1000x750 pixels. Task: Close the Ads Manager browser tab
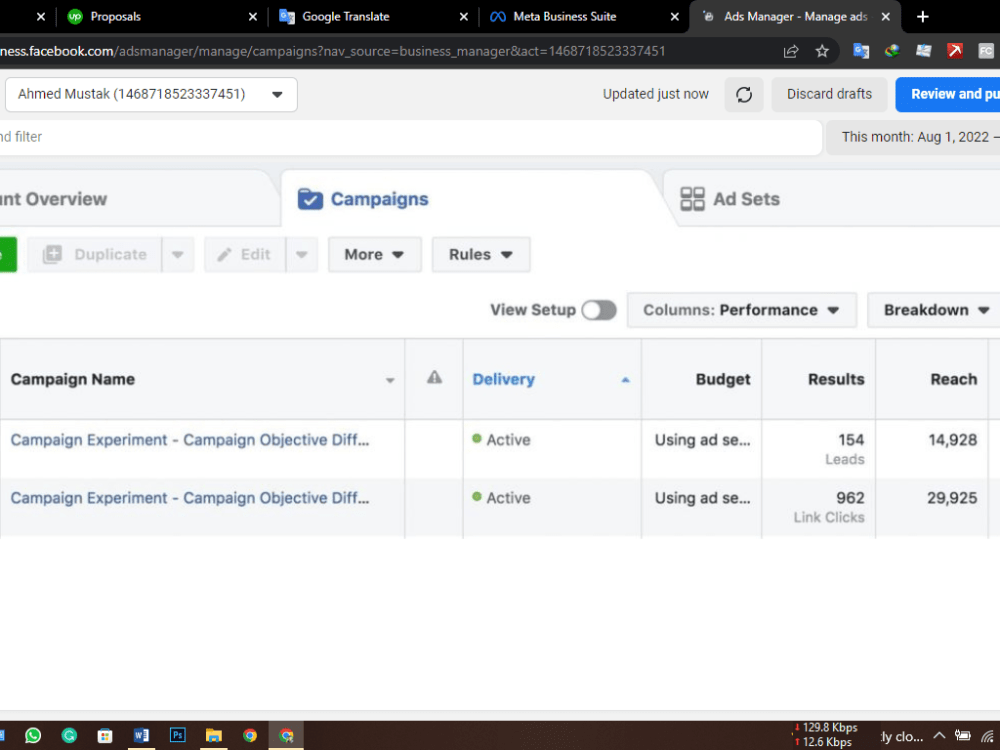(885, 17)
